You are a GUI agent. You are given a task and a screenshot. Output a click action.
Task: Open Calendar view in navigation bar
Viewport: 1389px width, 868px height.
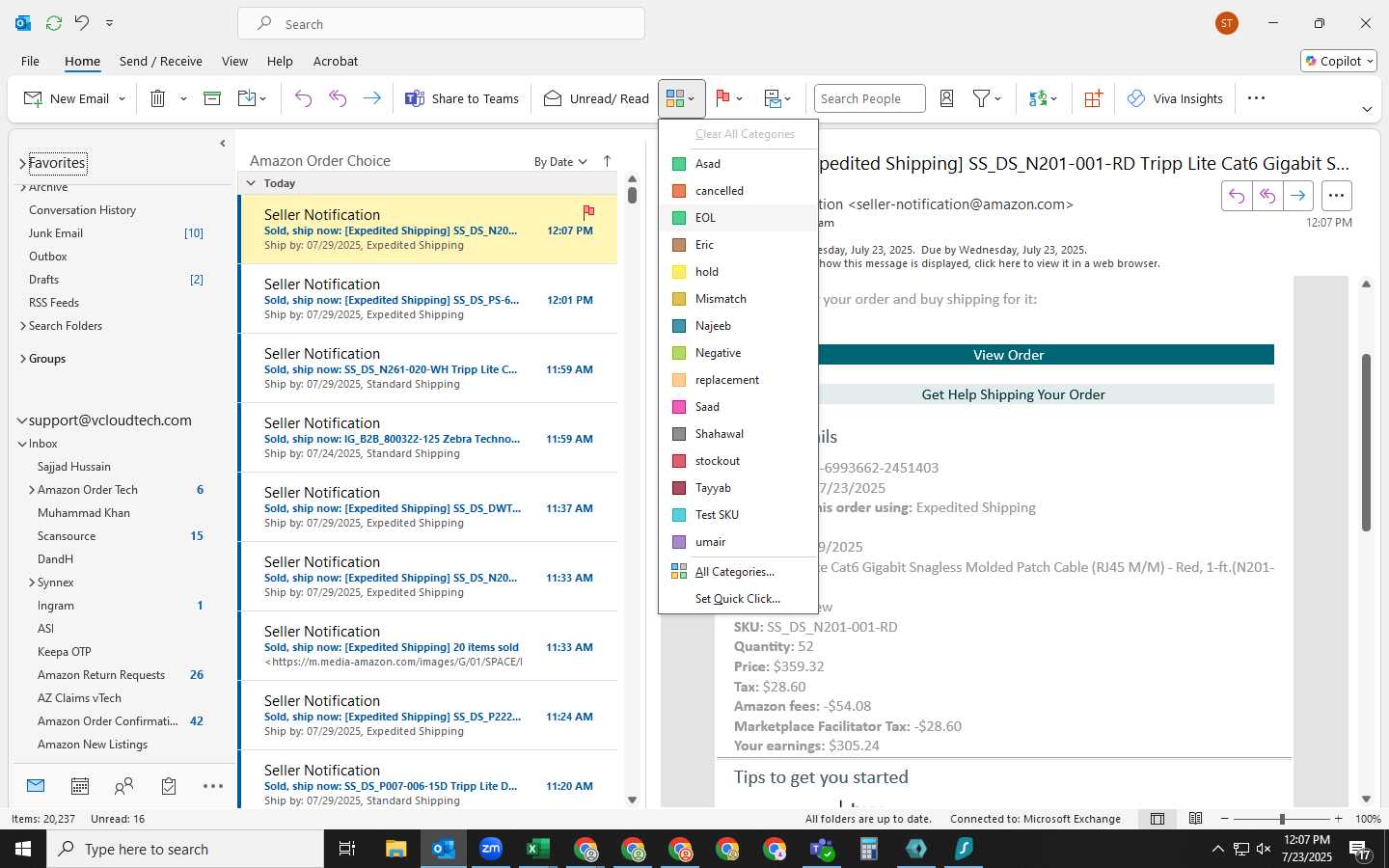coord(80,786)
